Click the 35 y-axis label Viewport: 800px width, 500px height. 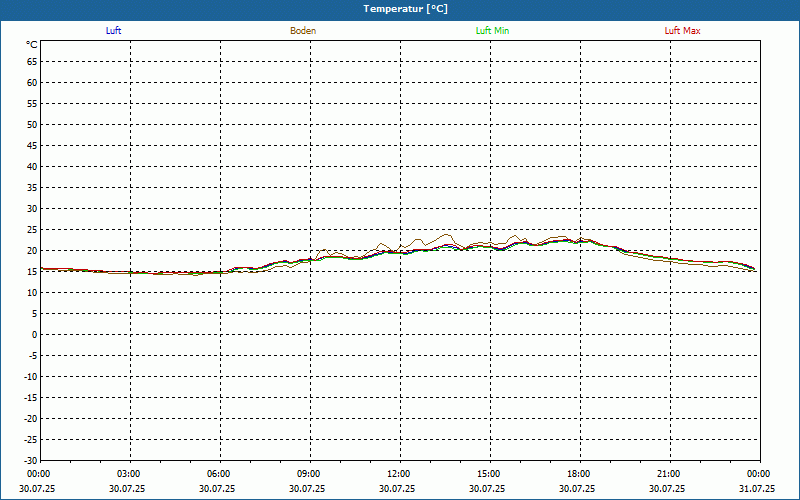pyautogui.click(x=32, y=188)
